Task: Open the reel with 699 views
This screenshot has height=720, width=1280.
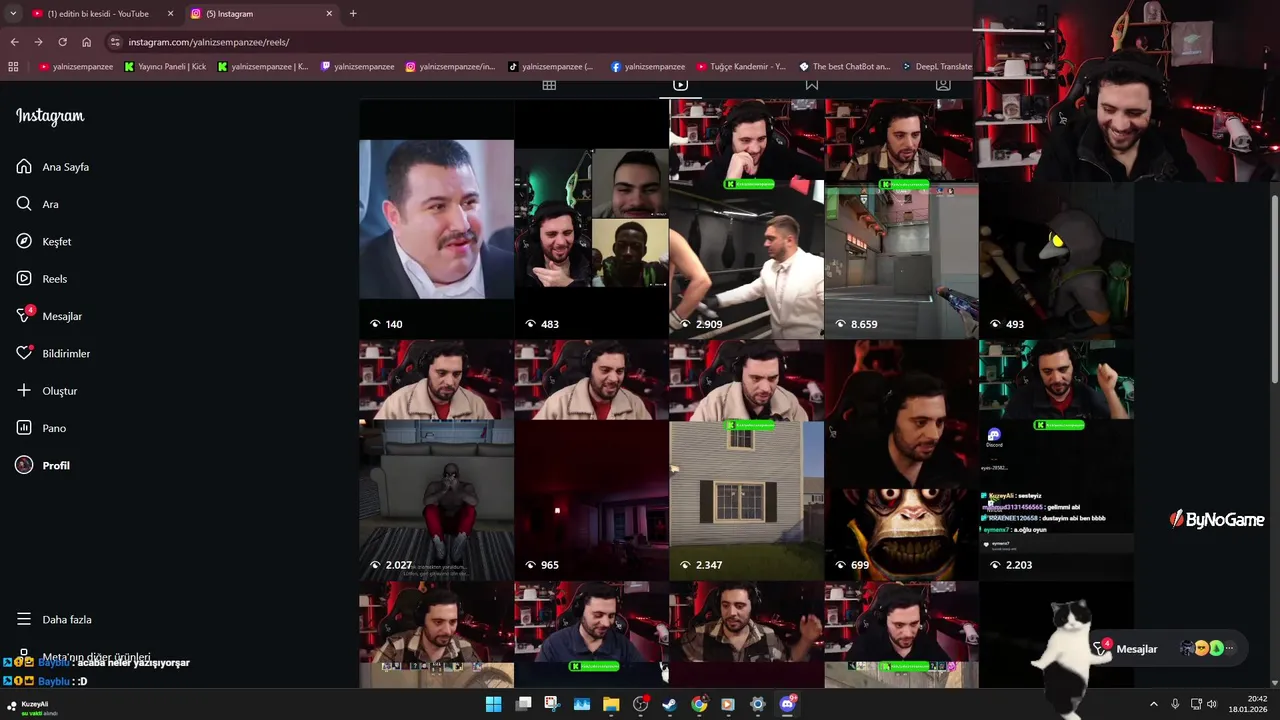Action: click(901, 460)
